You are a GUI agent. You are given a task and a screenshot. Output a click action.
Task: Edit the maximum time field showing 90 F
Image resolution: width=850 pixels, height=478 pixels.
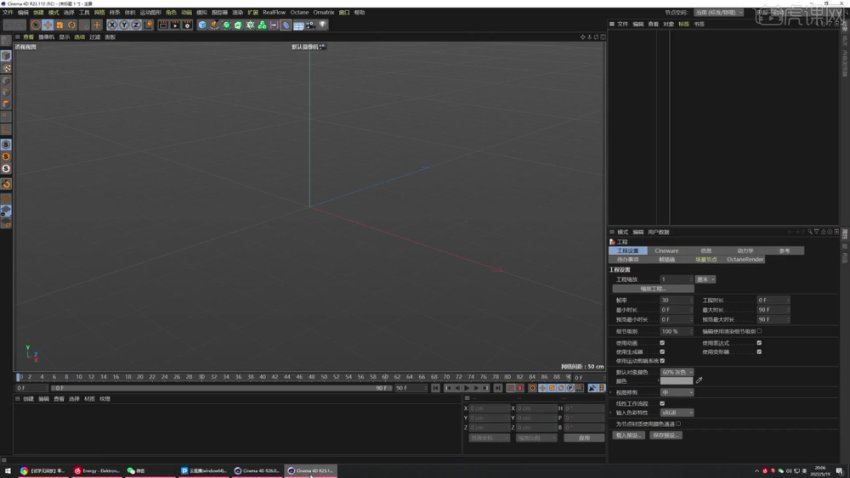772,309
